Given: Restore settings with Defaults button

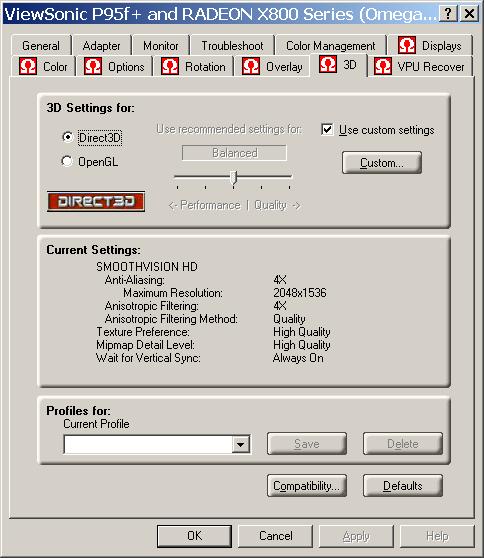Looking at the screenshot, I should (x=403, y=485).
